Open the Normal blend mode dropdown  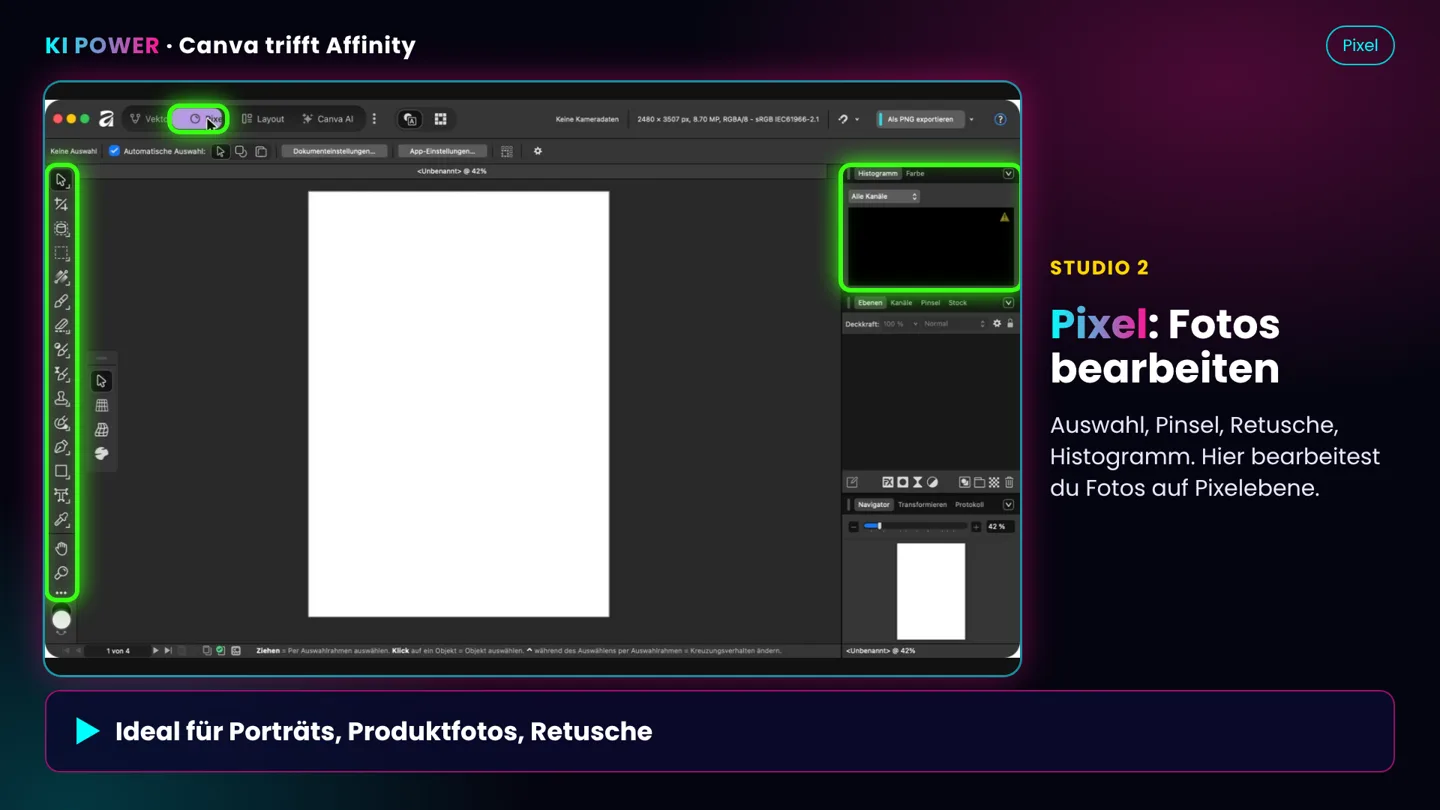coord(954,324)
